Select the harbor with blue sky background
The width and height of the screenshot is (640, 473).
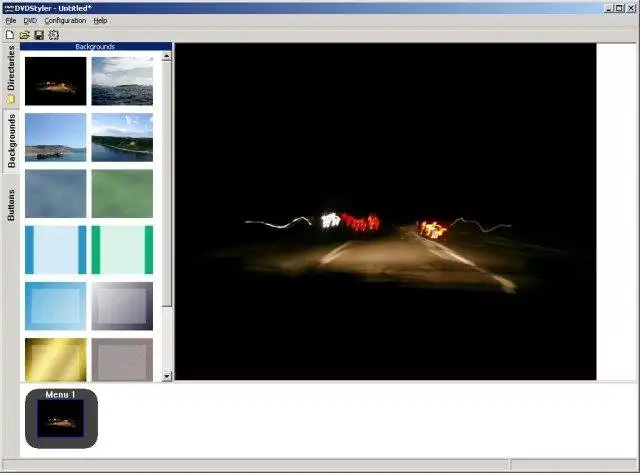(56, 138)
